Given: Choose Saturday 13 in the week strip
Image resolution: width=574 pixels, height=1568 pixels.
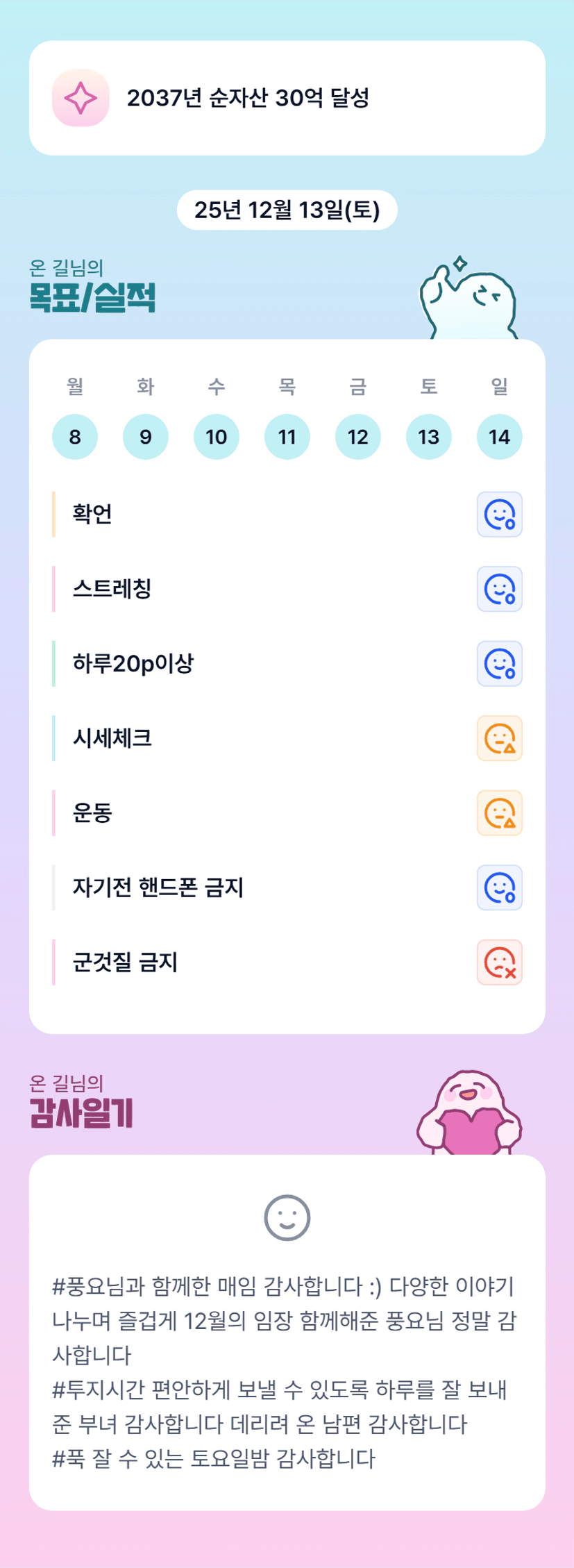Looking at the screenshot, I should pos(428,437).
